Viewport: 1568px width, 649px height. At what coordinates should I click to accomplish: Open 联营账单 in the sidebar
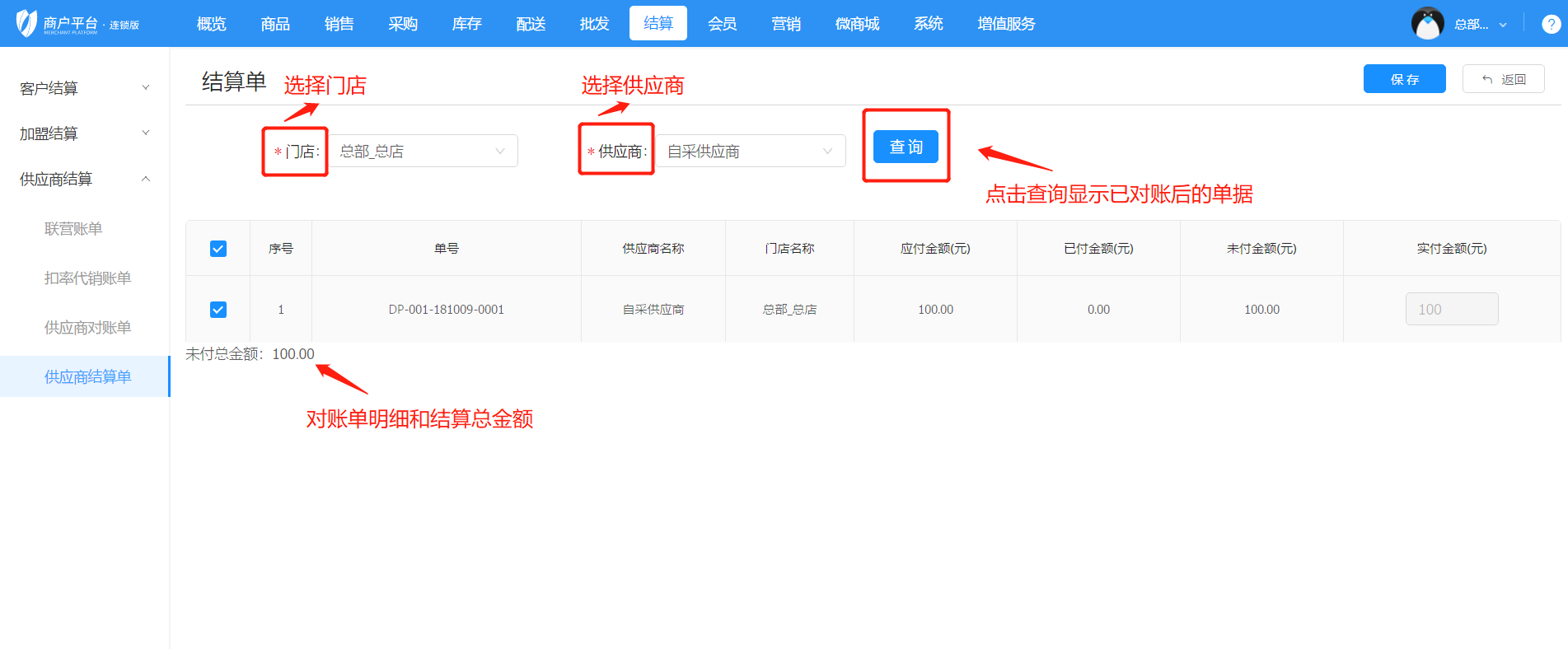point(73,229)
